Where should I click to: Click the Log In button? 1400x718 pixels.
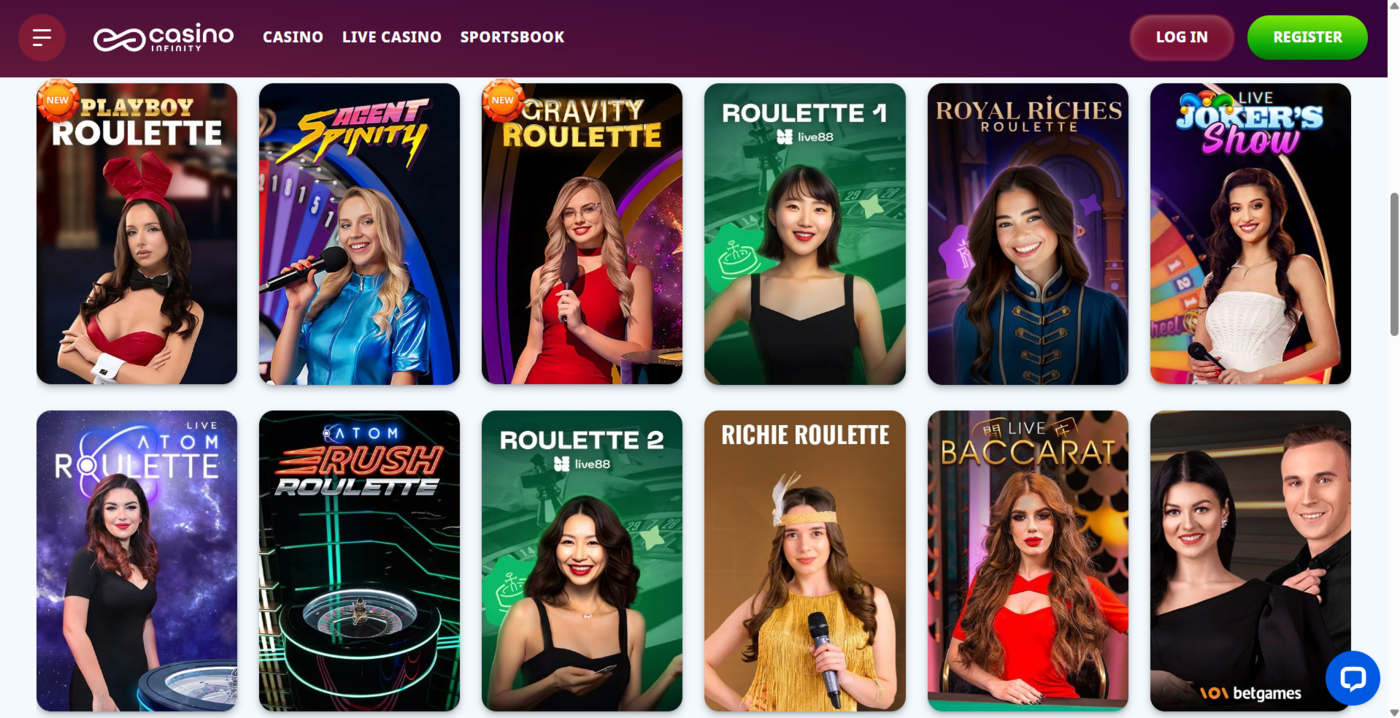click(1182, 37)
